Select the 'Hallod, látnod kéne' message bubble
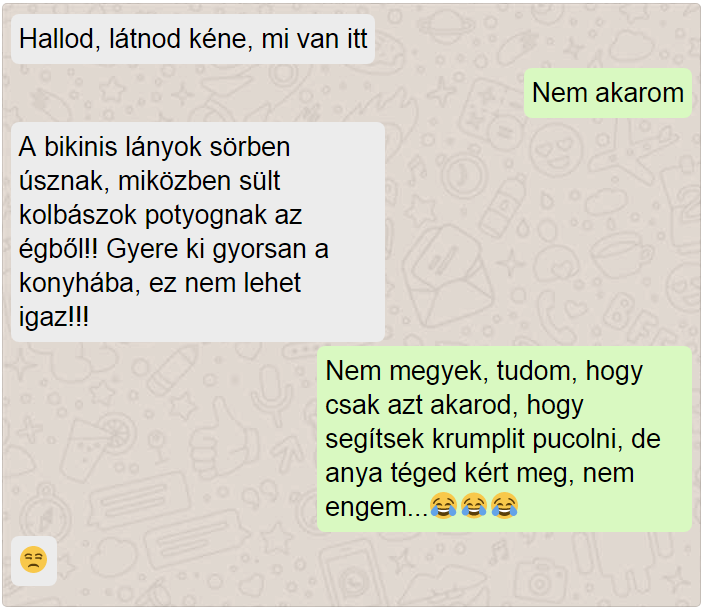The image size is (706, 614). (x=193, y=39)
